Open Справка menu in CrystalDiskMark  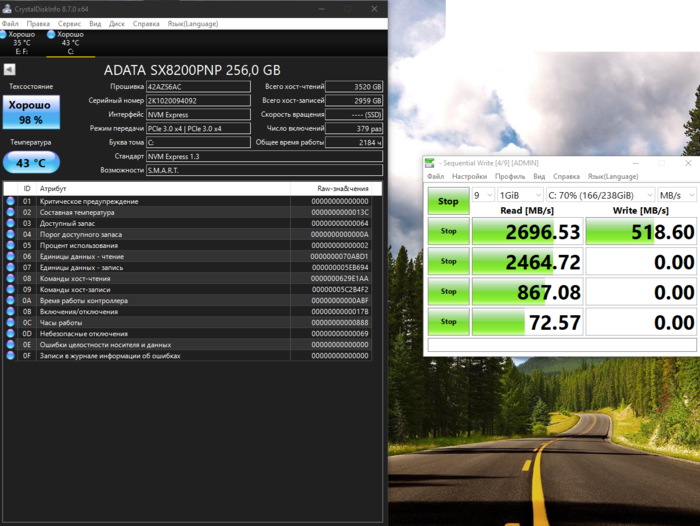pos(566,176)
